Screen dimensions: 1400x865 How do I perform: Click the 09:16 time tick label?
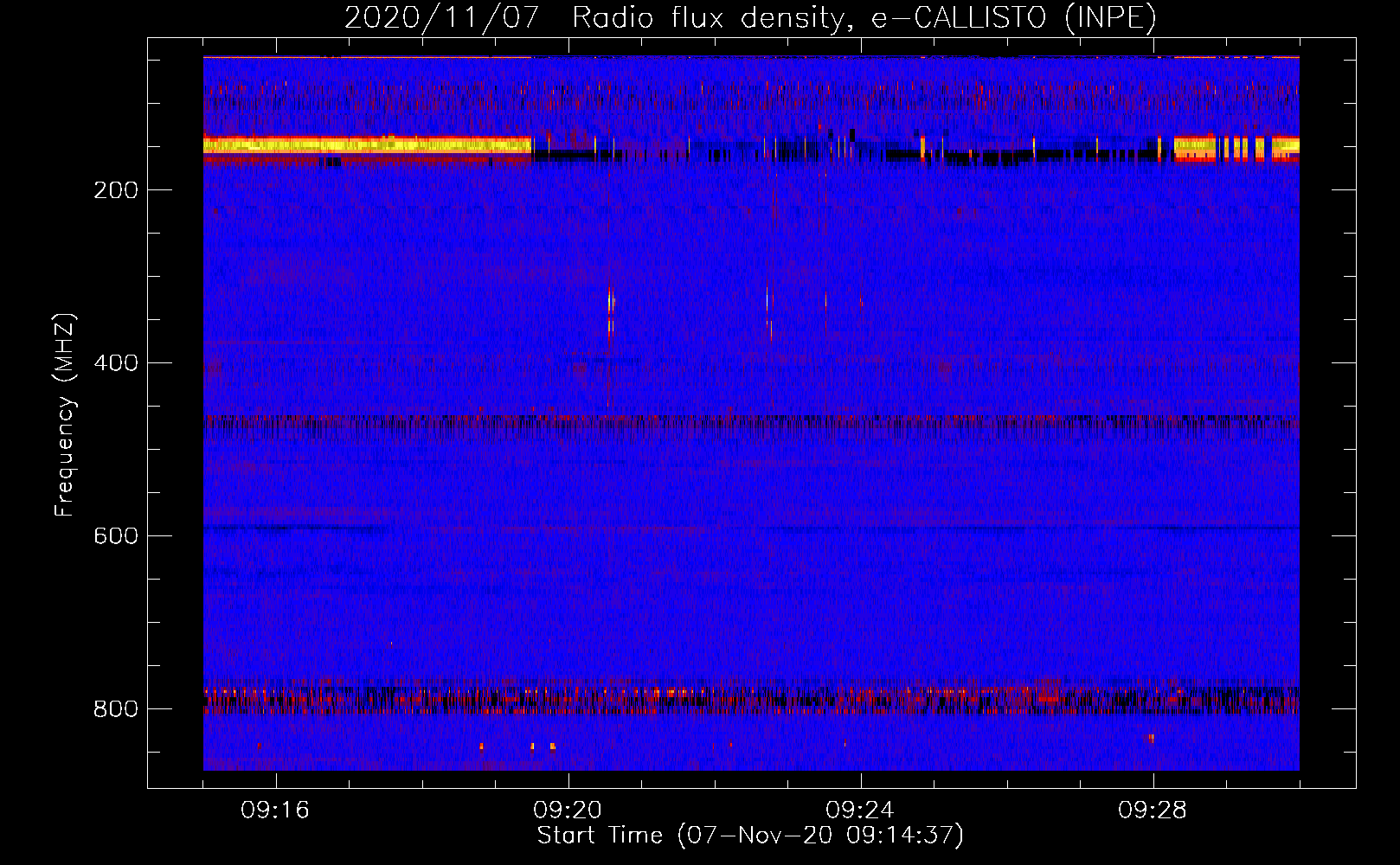click(x=275, y=811)
